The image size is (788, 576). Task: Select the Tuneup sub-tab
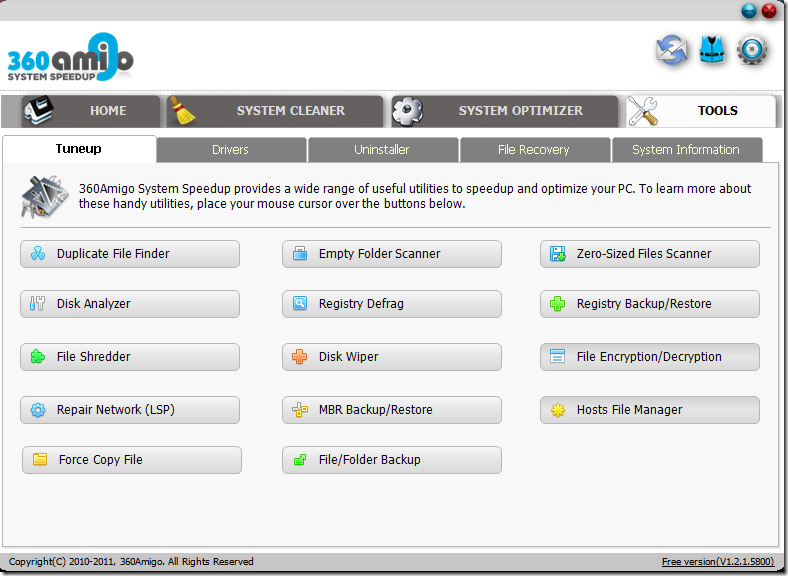[x=79, y=149]
